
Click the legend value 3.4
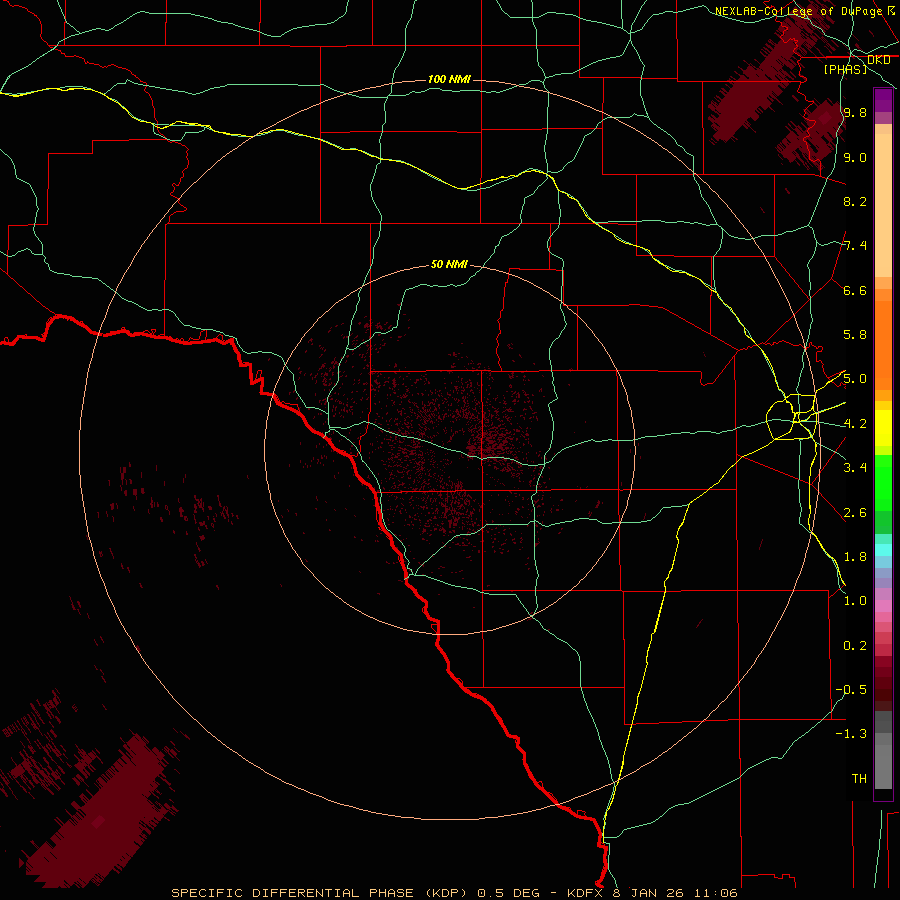click(x=855, y=468)
